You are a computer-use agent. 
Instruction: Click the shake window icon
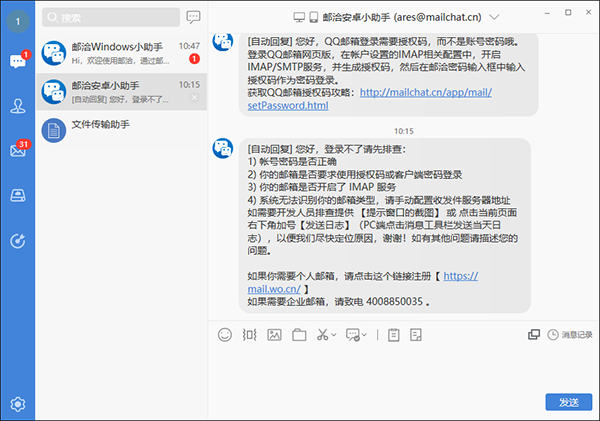click(249, 335)
